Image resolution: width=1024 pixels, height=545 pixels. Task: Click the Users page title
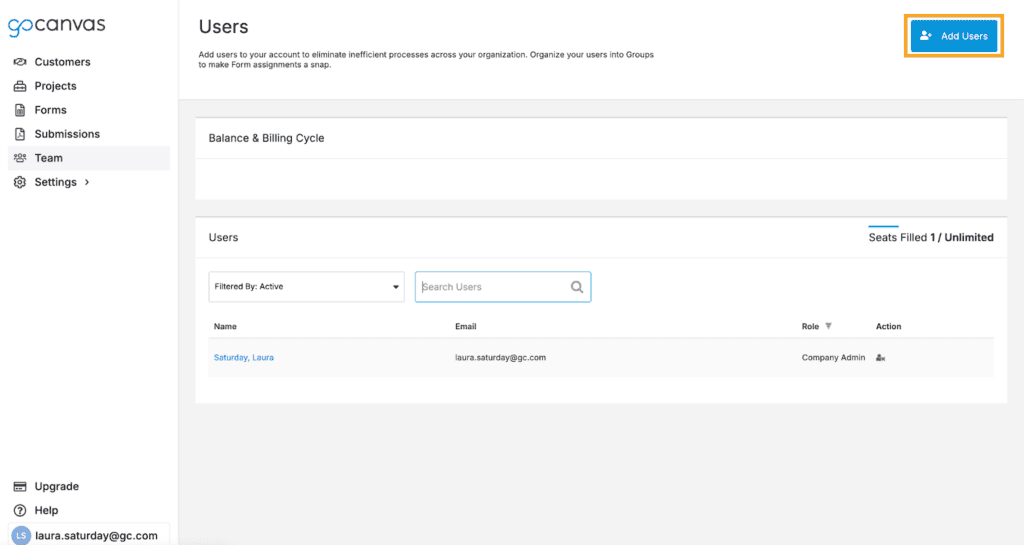click(223, 27)
